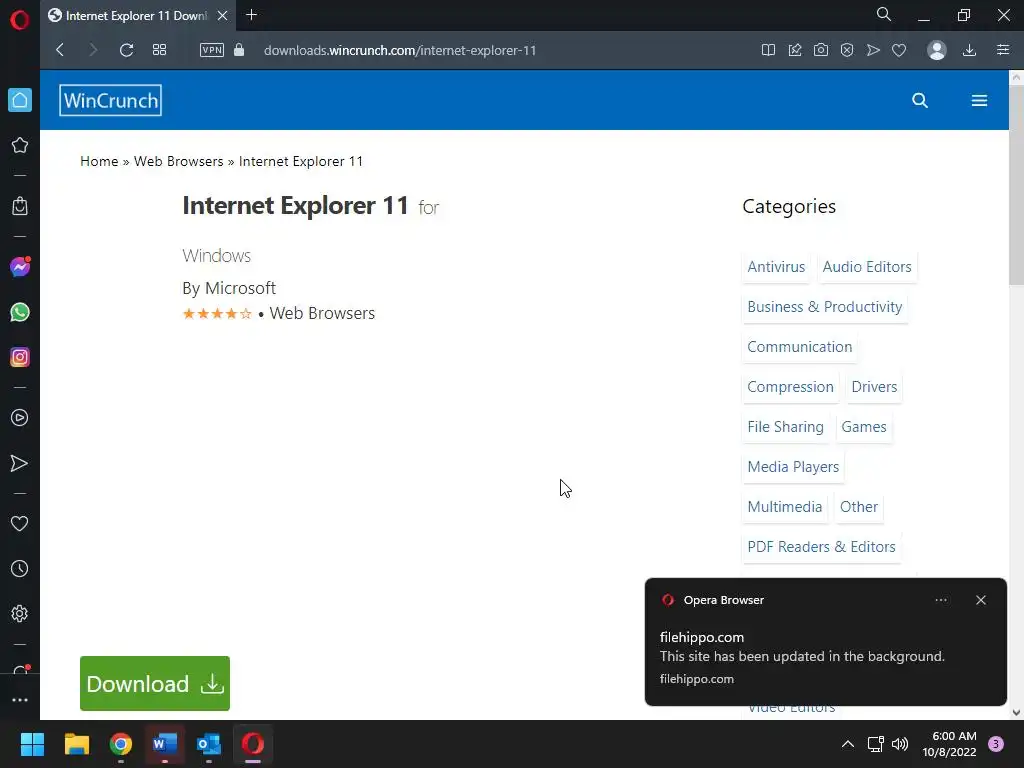Show downloads panel
The width and height of the screenshot is (1024, 768).
pyautogui.click(x=970, y=50)
